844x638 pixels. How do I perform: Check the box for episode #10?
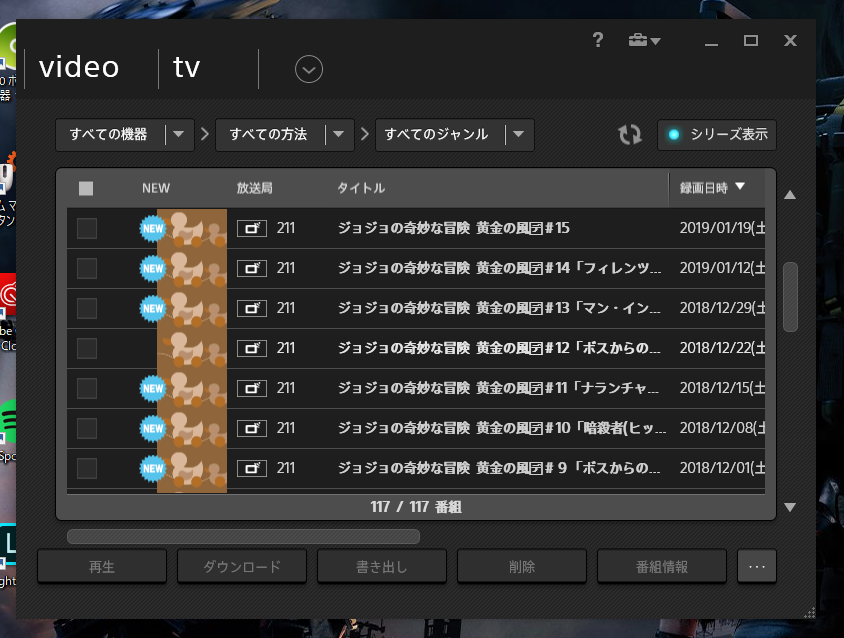tap(87, 429)
